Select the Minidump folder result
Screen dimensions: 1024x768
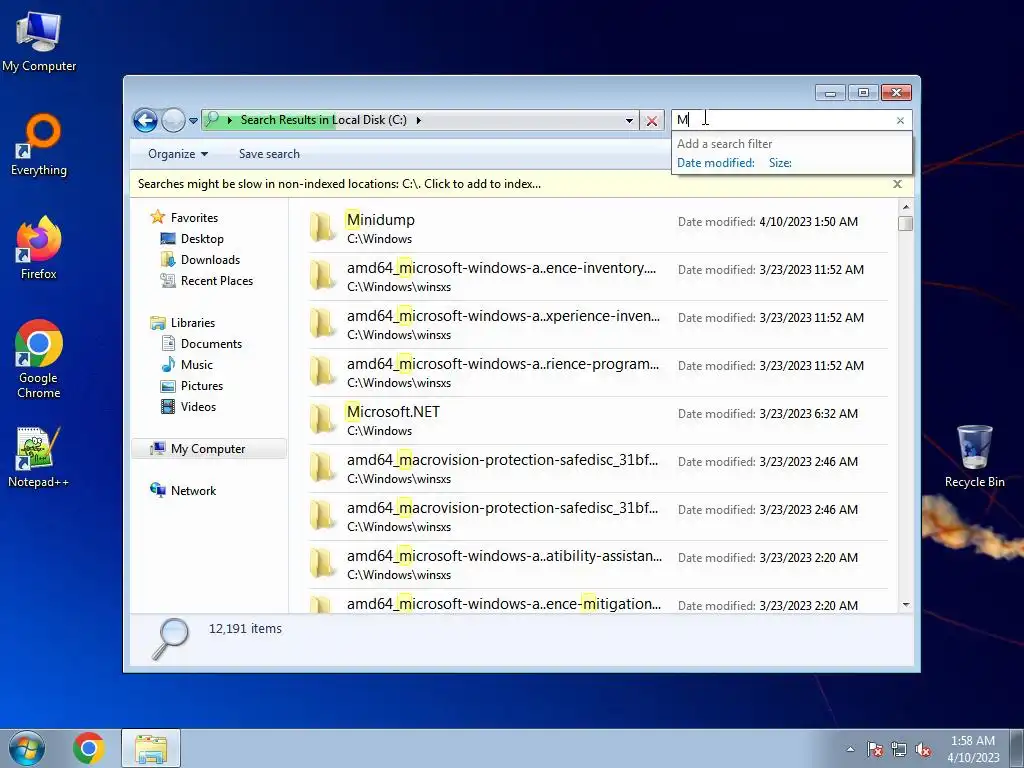(x=598, y=229)
